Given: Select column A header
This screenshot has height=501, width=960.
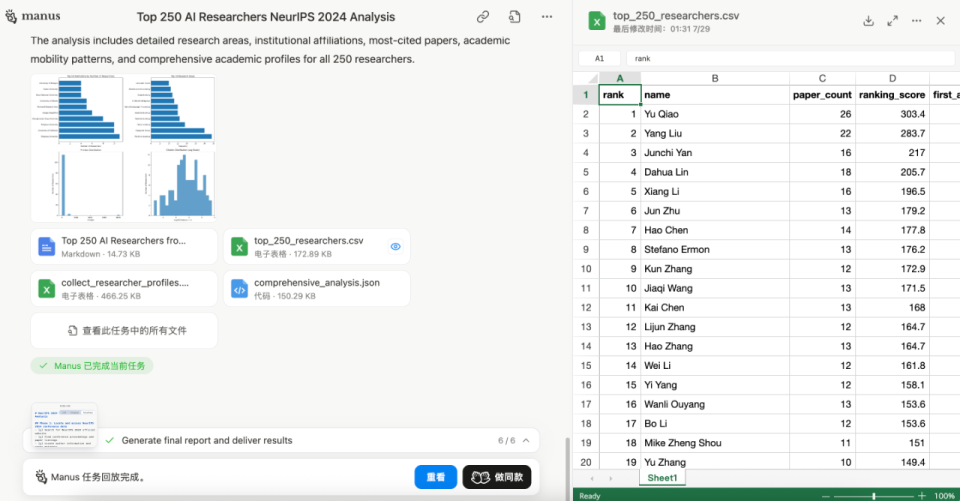Looking at the screenshot, I should [x=620, y=78].
